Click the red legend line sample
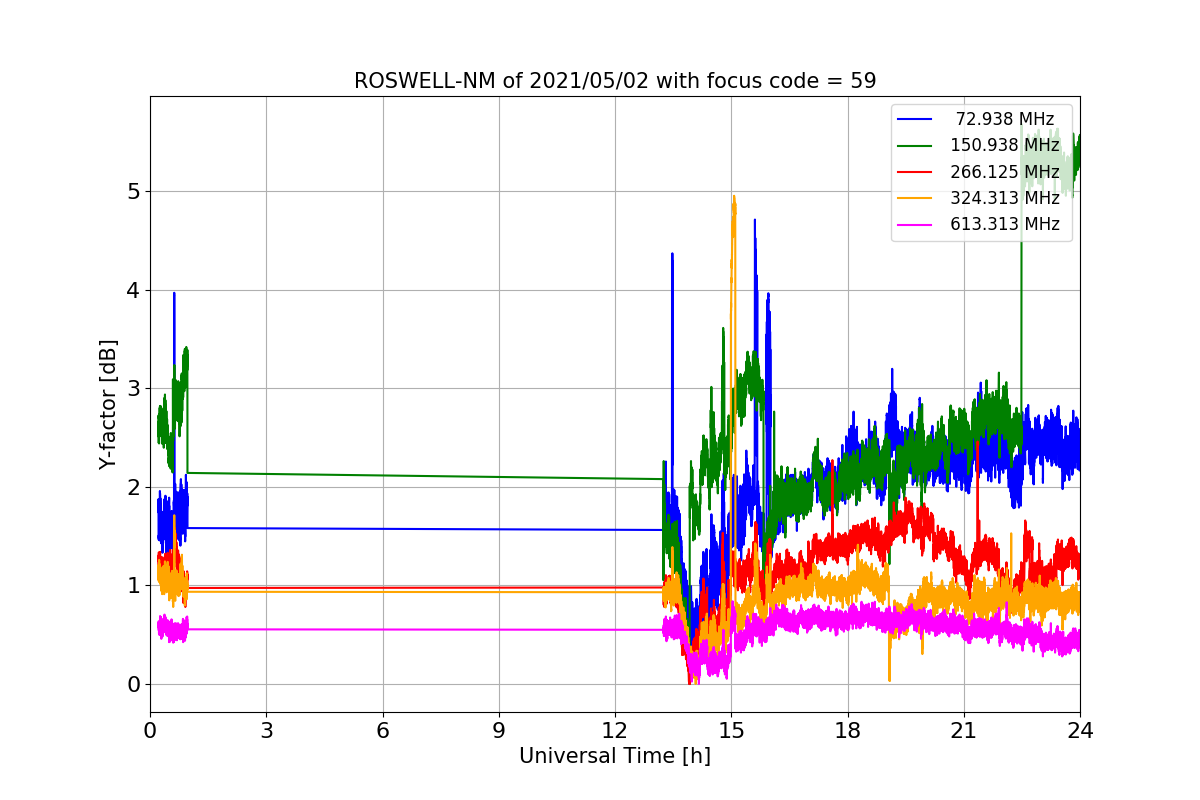 point(915,172)
